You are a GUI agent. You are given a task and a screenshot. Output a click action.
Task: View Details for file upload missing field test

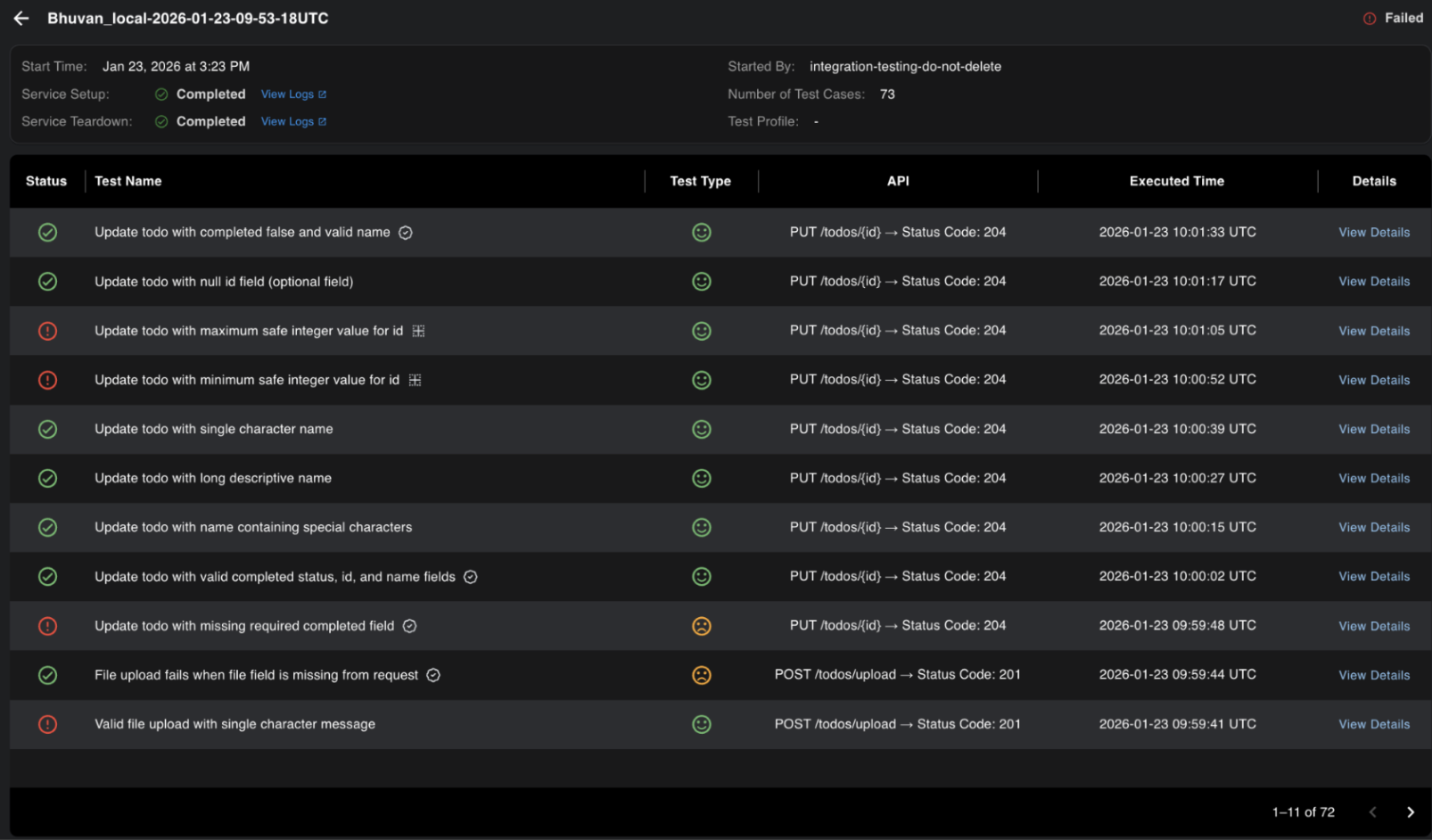1373,675
